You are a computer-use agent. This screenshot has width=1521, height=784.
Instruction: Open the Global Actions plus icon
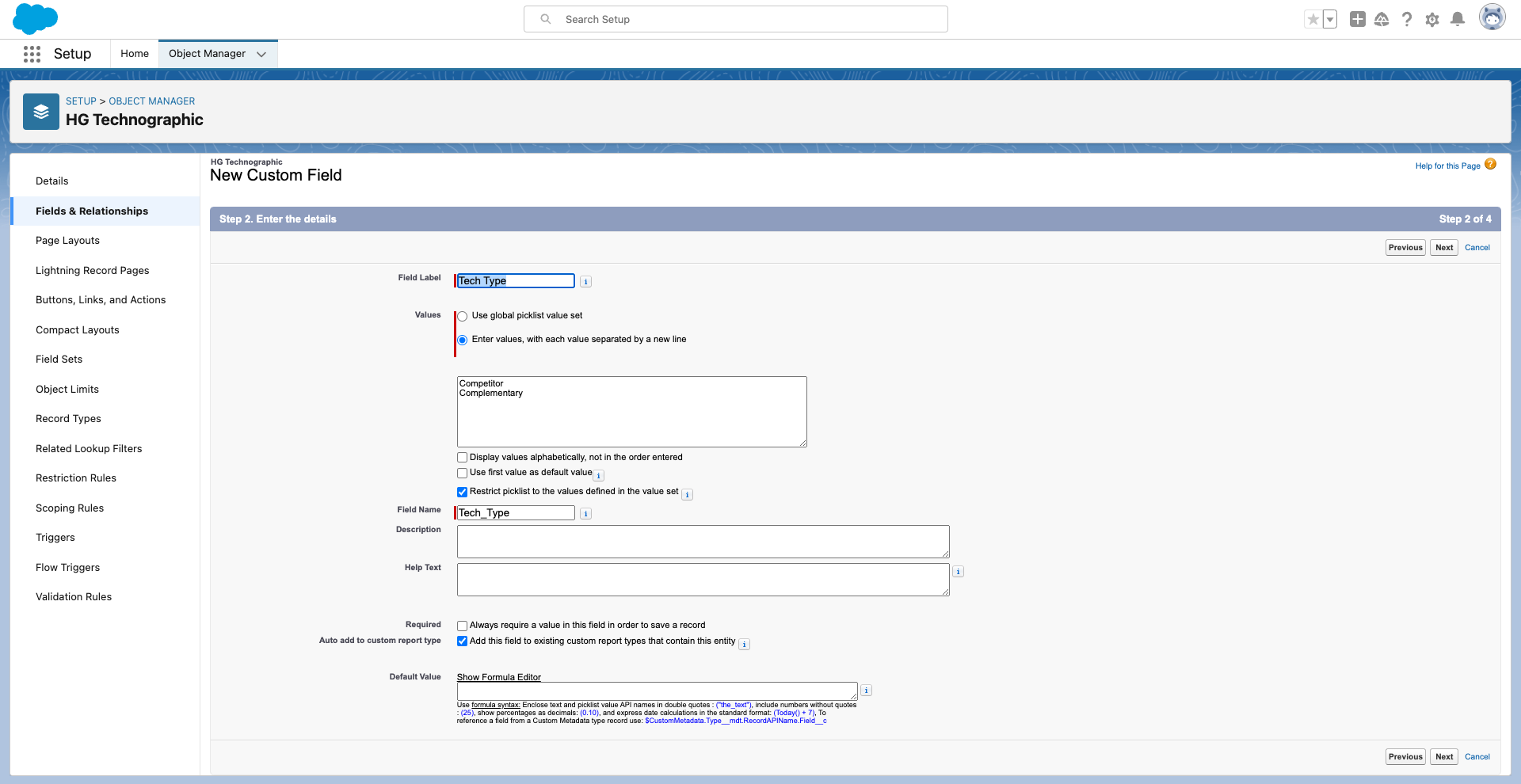pos(1357,19)
